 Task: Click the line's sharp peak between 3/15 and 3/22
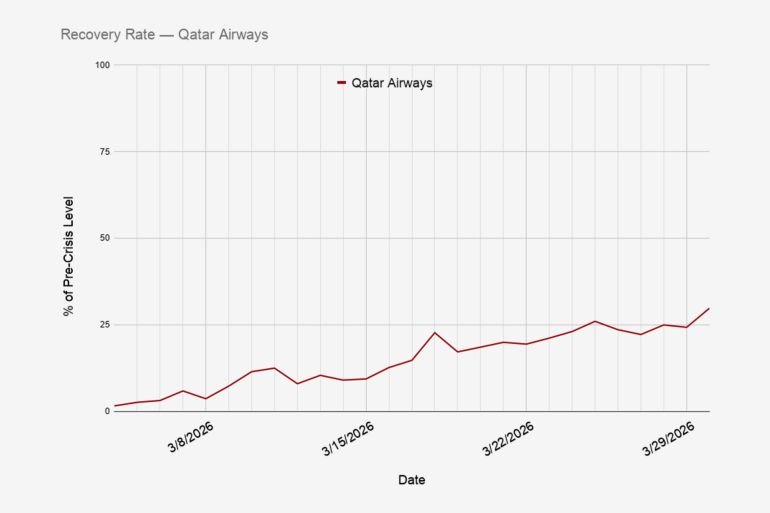pos(435,332)
